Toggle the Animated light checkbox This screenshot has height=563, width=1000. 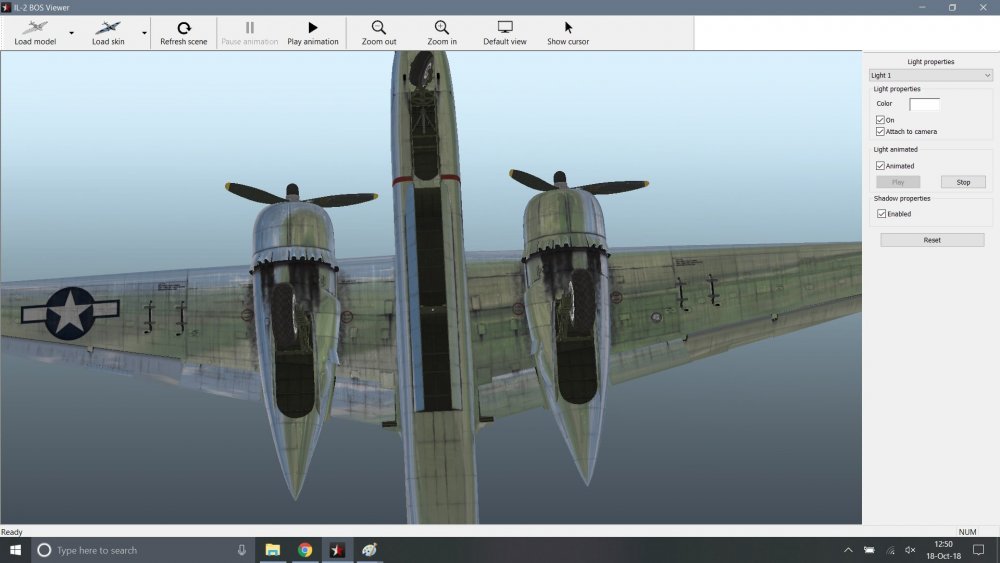pos(881,166)
